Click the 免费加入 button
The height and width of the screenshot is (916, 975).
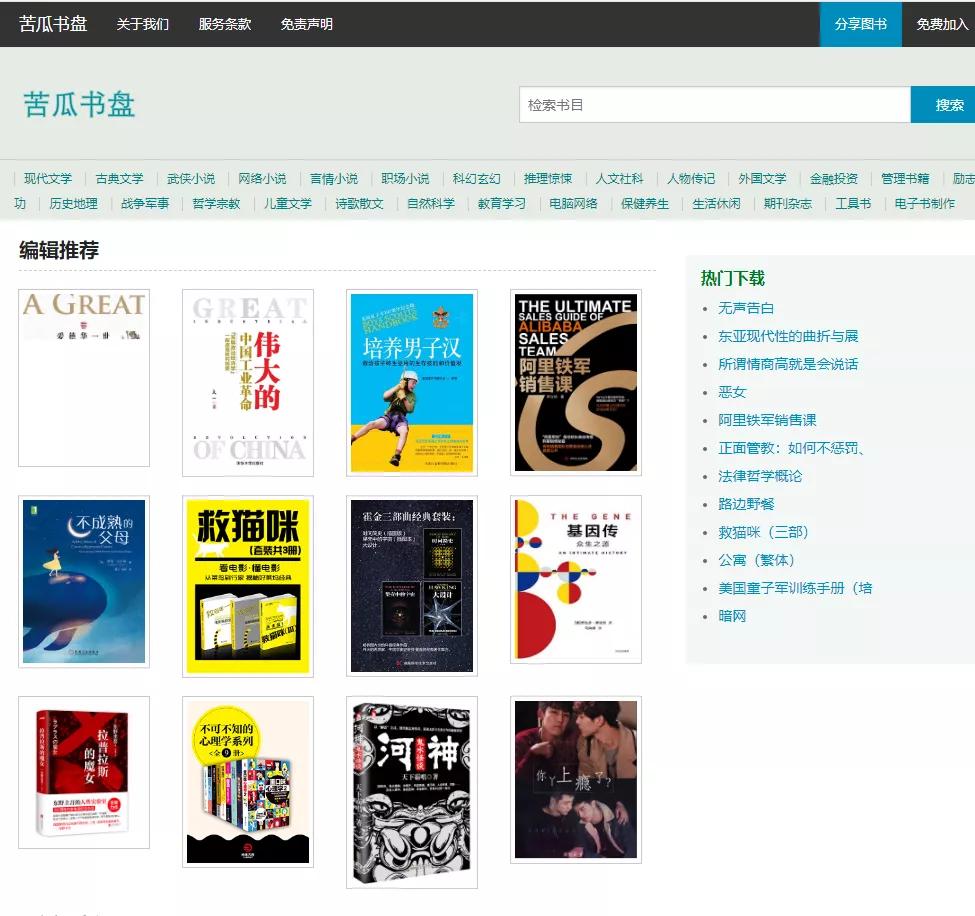coord(941,25)
